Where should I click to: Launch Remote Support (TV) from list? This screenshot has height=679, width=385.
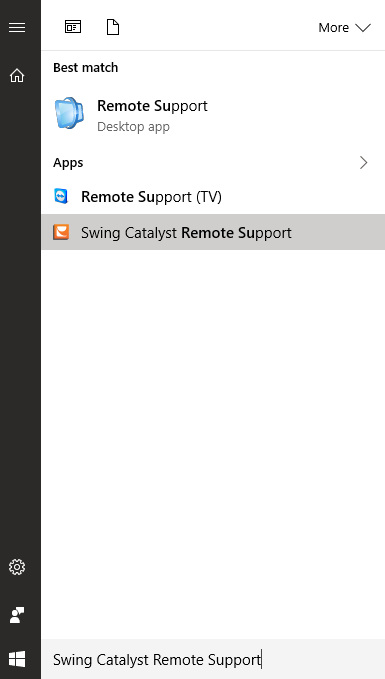213,197
